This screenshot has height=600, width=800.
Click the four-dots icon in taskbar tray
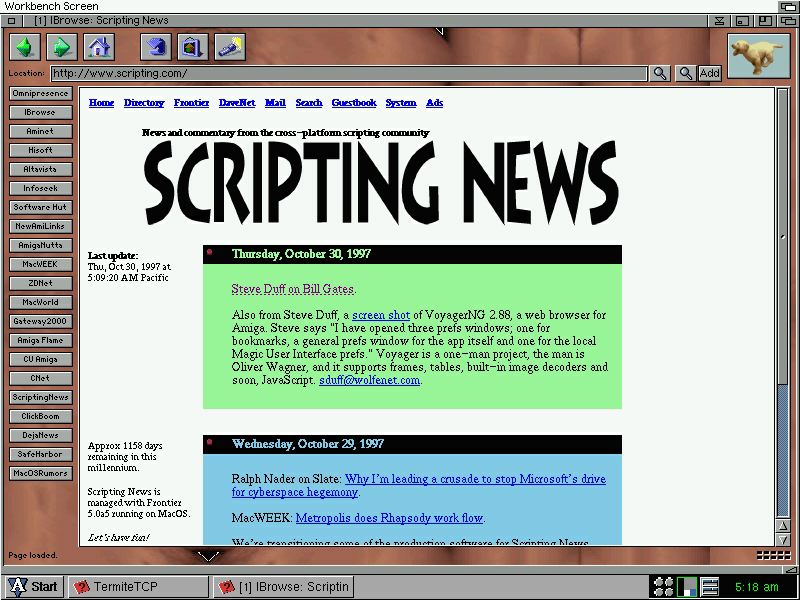coord(663,587)
